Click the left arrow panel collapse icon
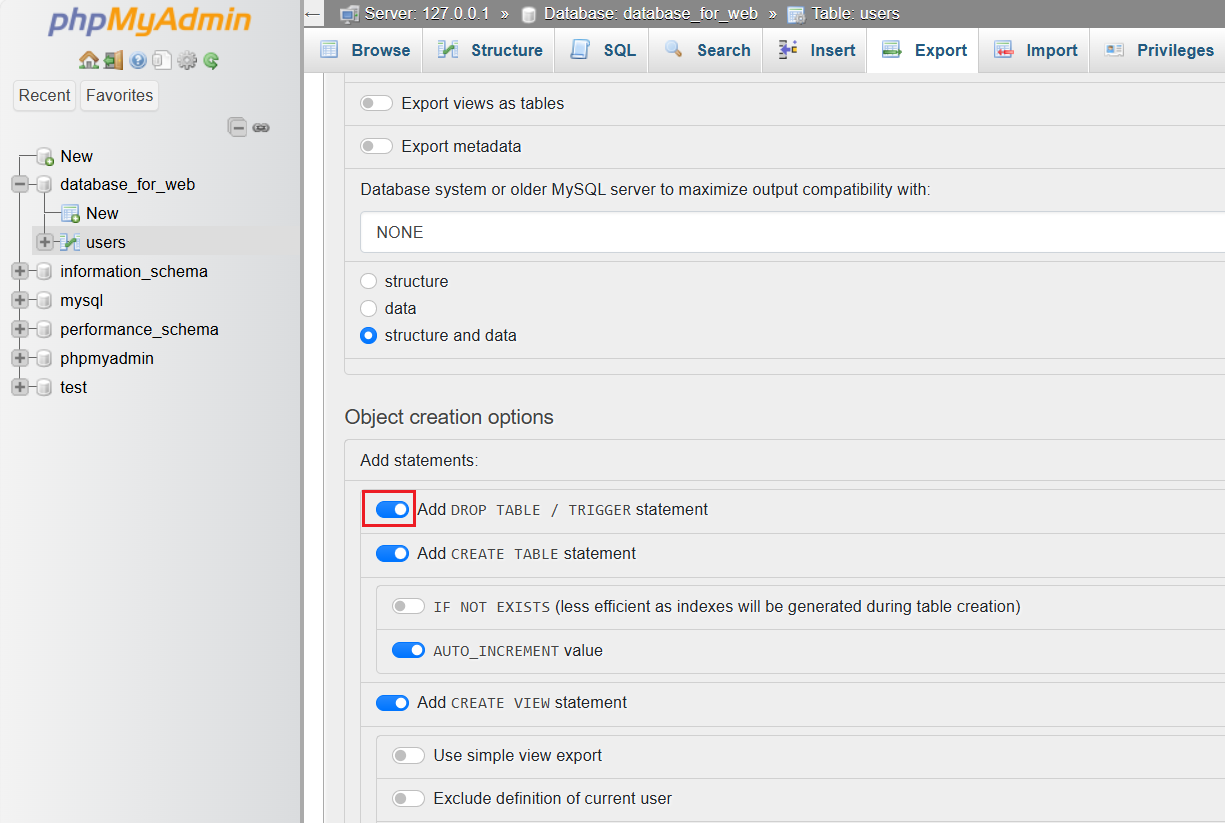 [x=313, y=14]
